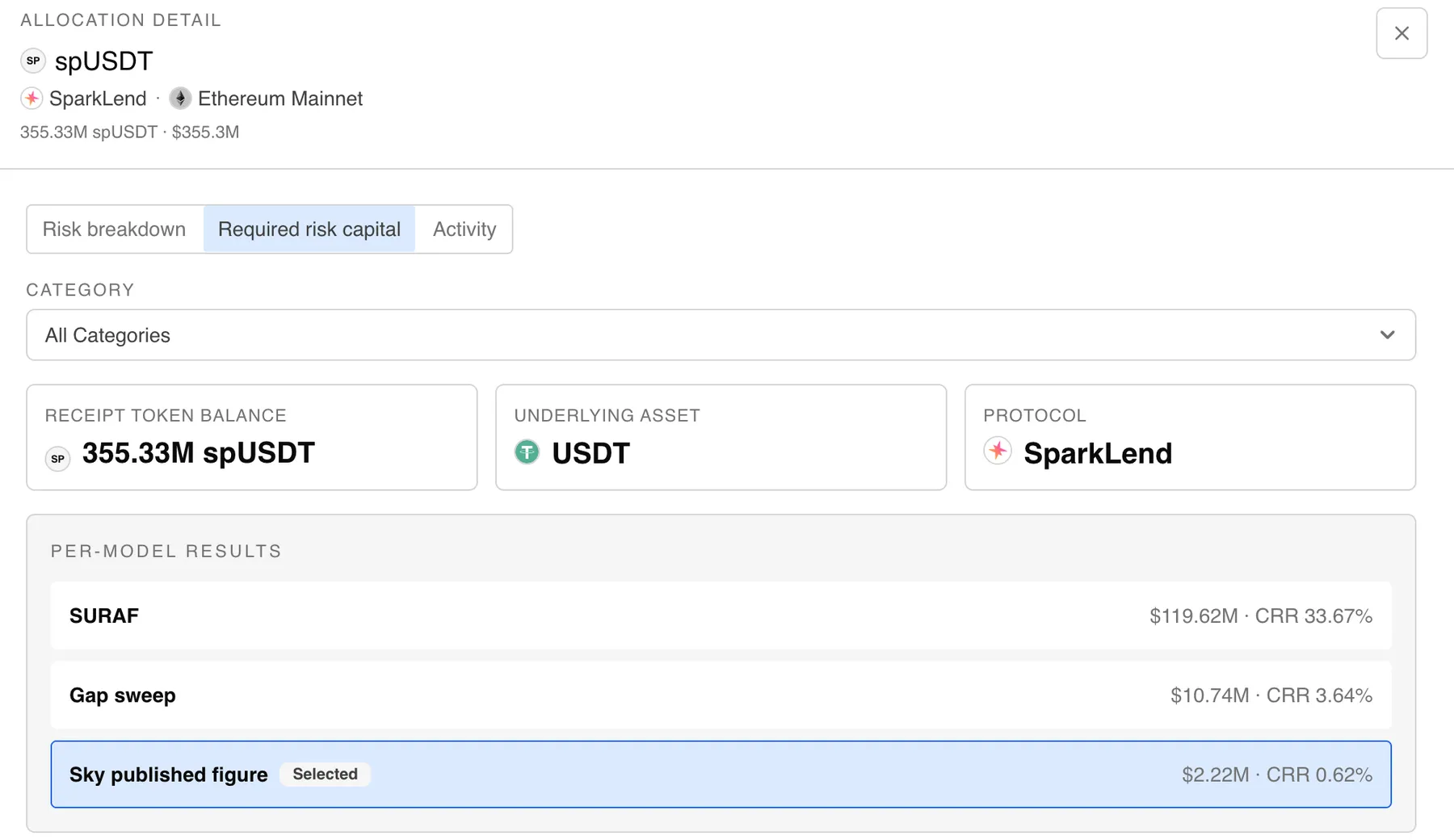Click the '$119.62M · CRR 33.67%' value

pyautogui.click(x=1261, y=616)
